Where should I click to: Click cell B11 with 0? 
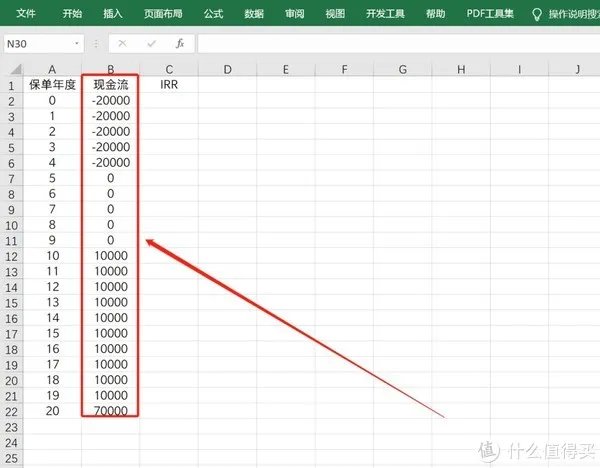(111, 240)
